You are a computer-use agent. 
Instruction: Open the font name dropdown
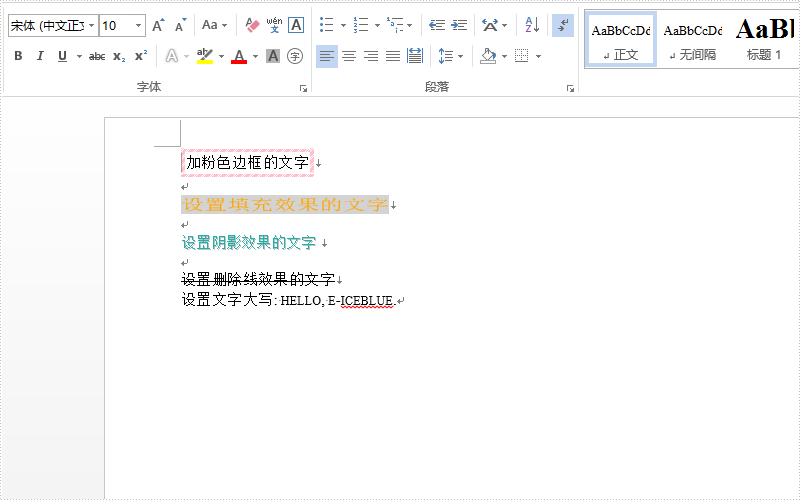coord(92,25)
